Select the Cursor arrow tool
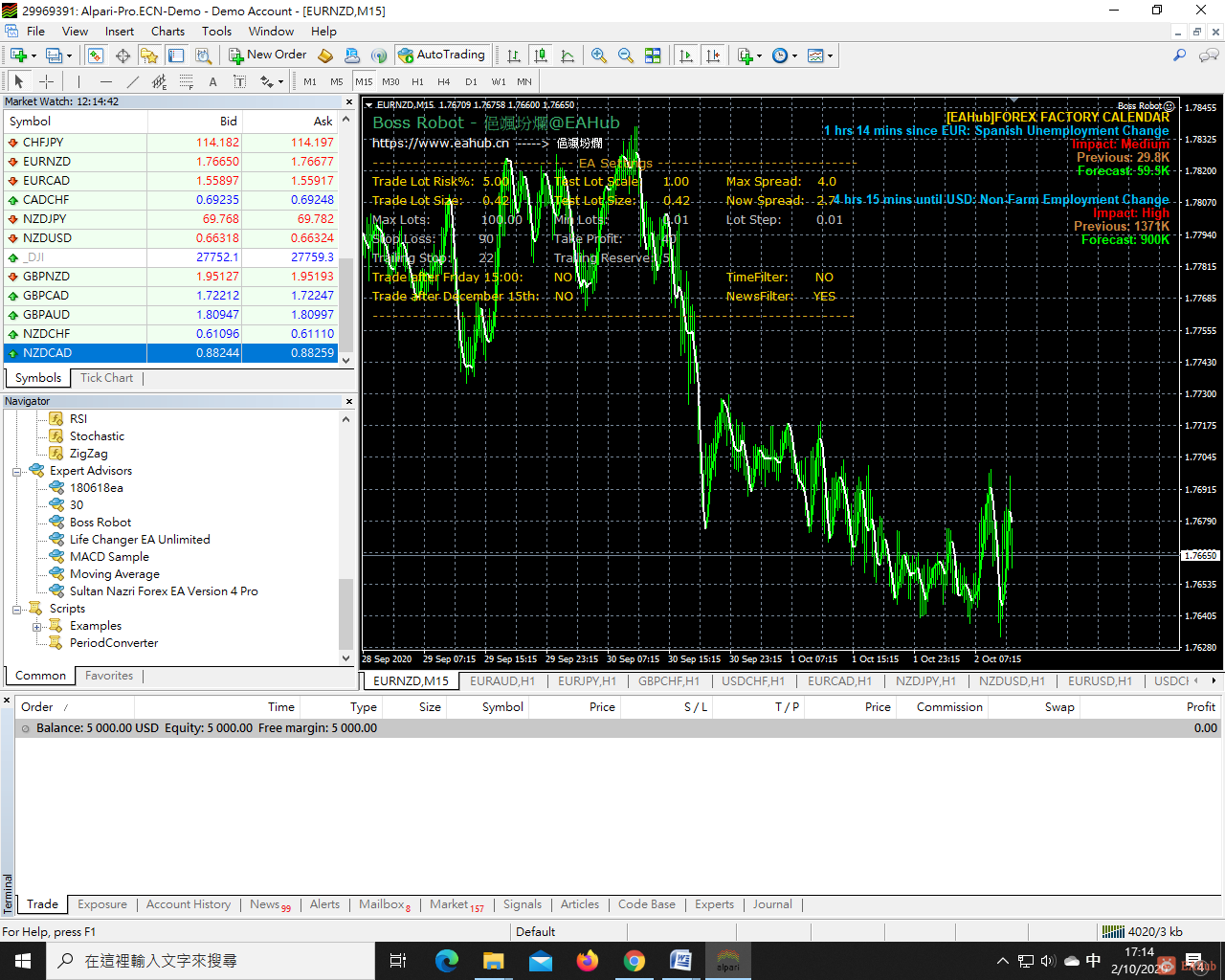1225x980 pixels. click(x=18, y=81)
